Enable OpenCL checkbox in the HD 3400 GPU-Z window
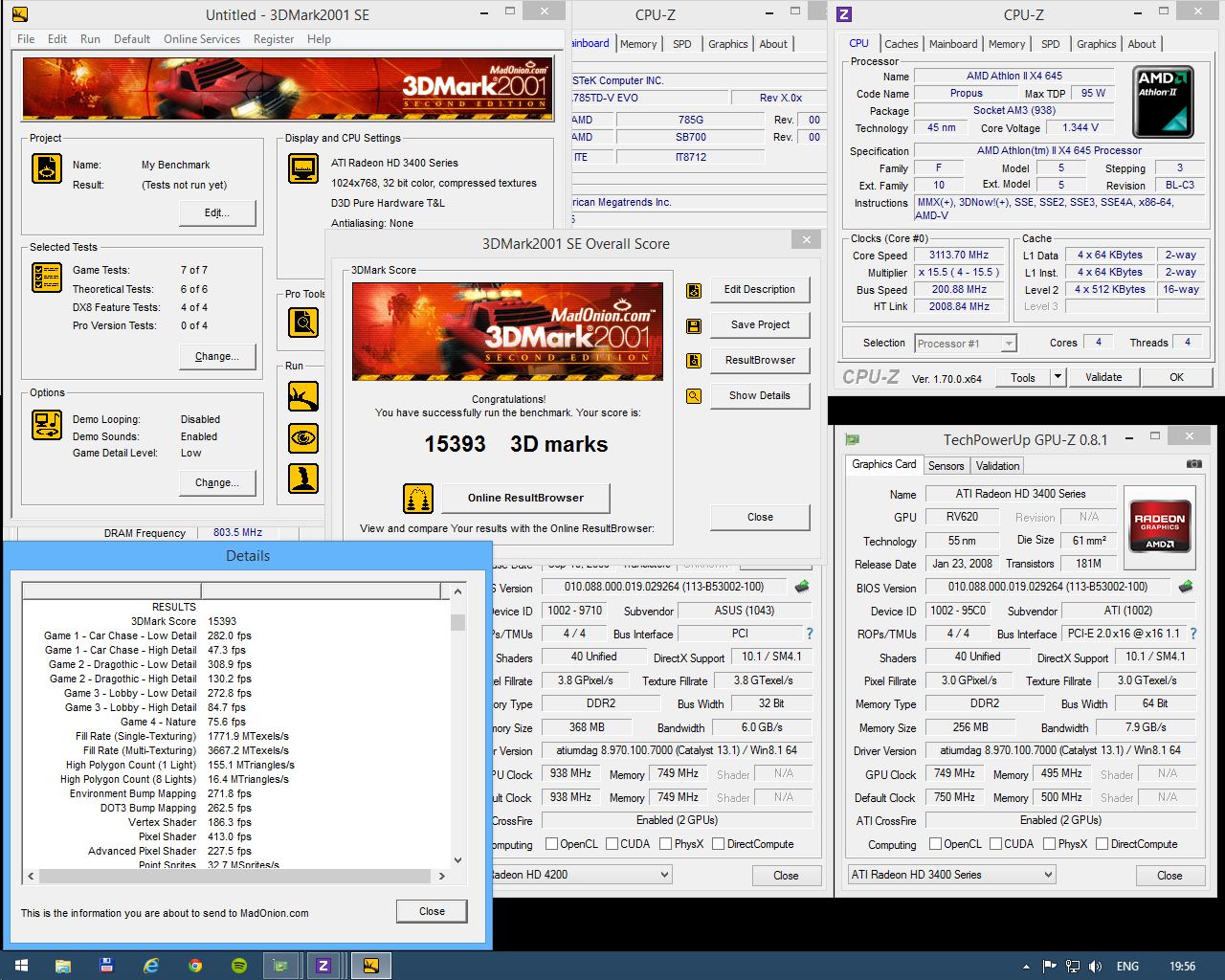The width and height of the screenshot is (1225, 980). click(x=936, y=844)
